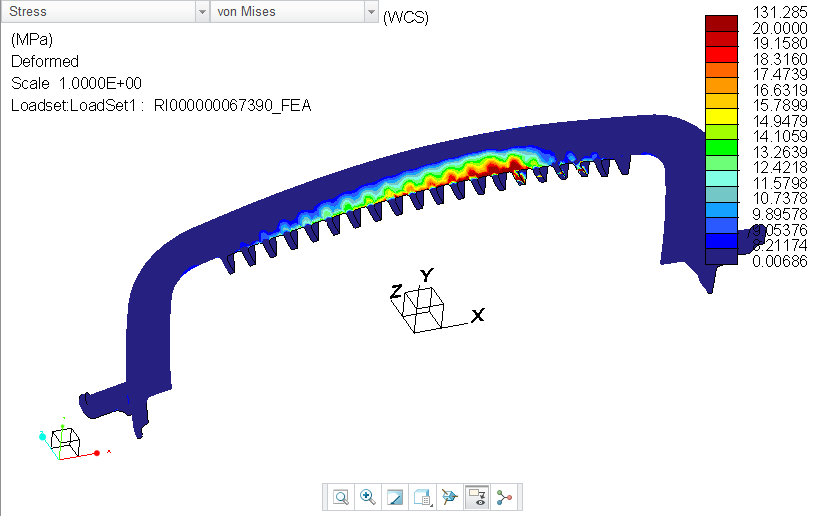Click the legend value 20.0000
836x516 pixels.
point(779,28)
